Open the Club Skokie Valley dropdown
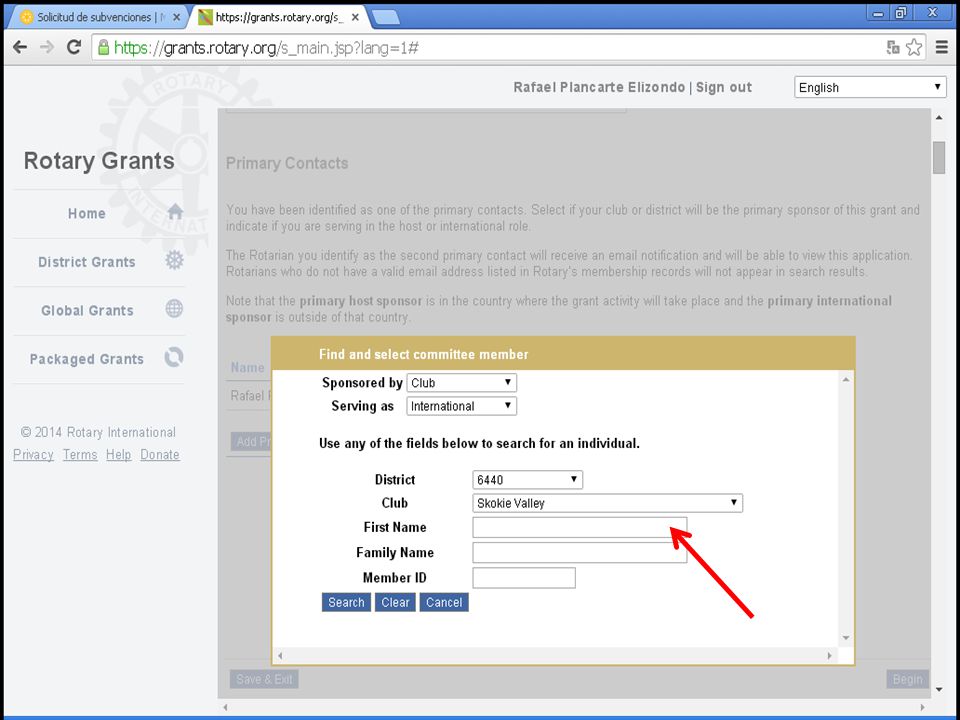This screenshot has height=720, width=960. coord(607,503)
